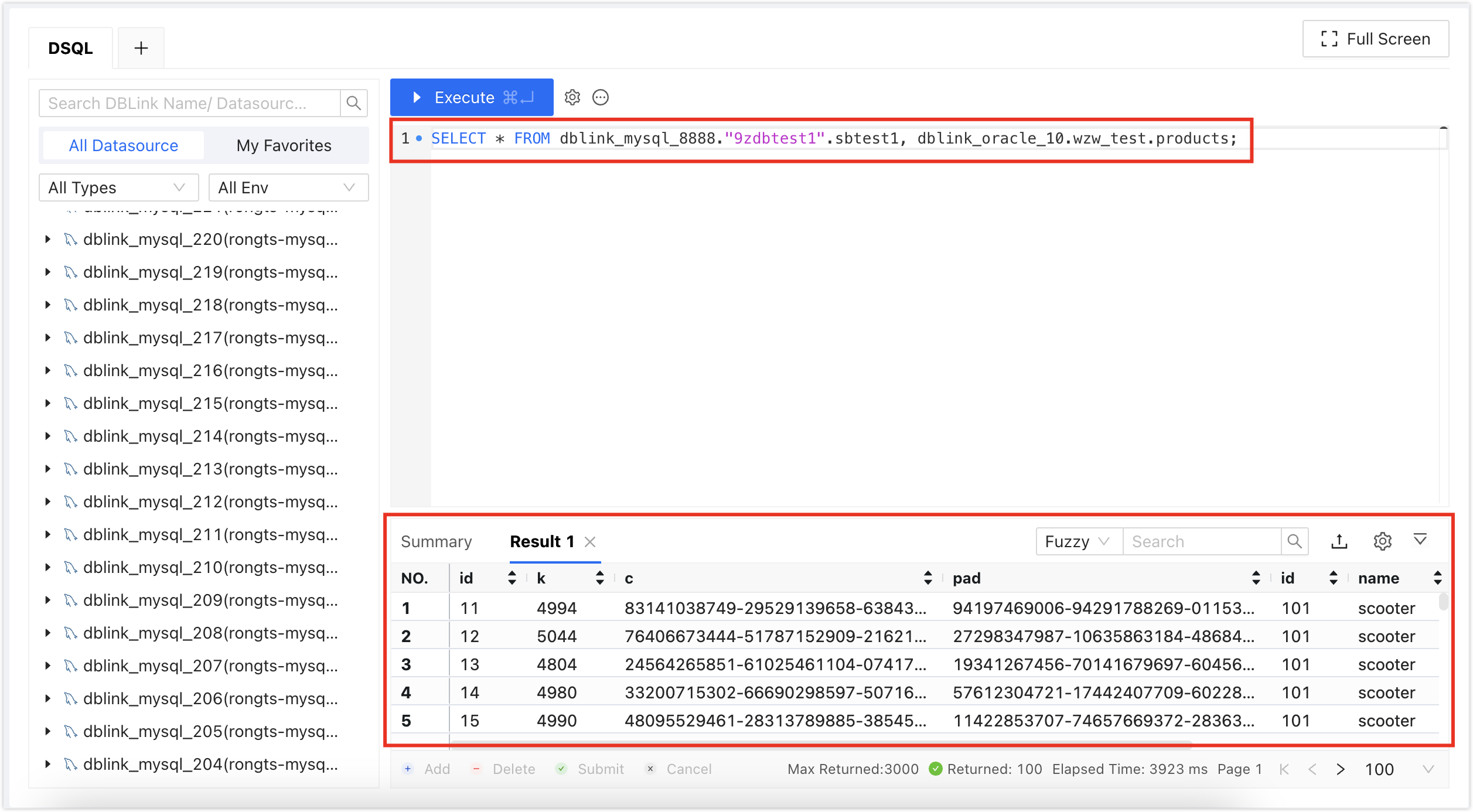Select dblink_mysql_212 datasource row
This screenshot has height=812, width=1473.
click(x=204, y=501)
